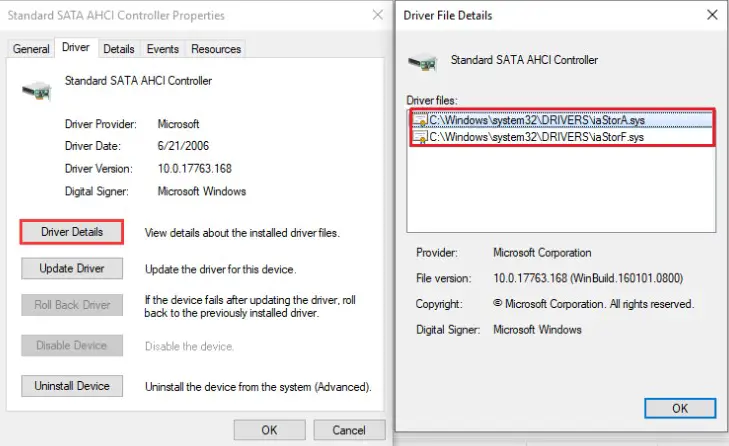
Task: Click the Digital Signer value in Driver File Details
Action: (x=537, y=329)
